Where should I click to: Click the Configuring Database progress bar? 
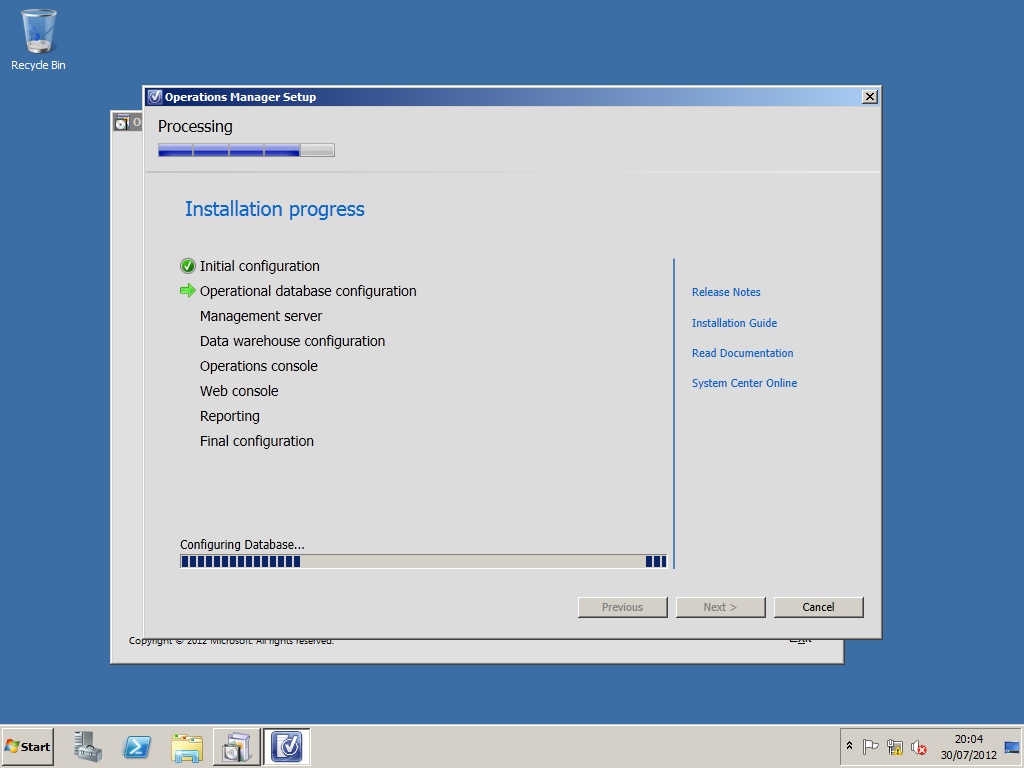pyautogui.click(x=423, y=561)
